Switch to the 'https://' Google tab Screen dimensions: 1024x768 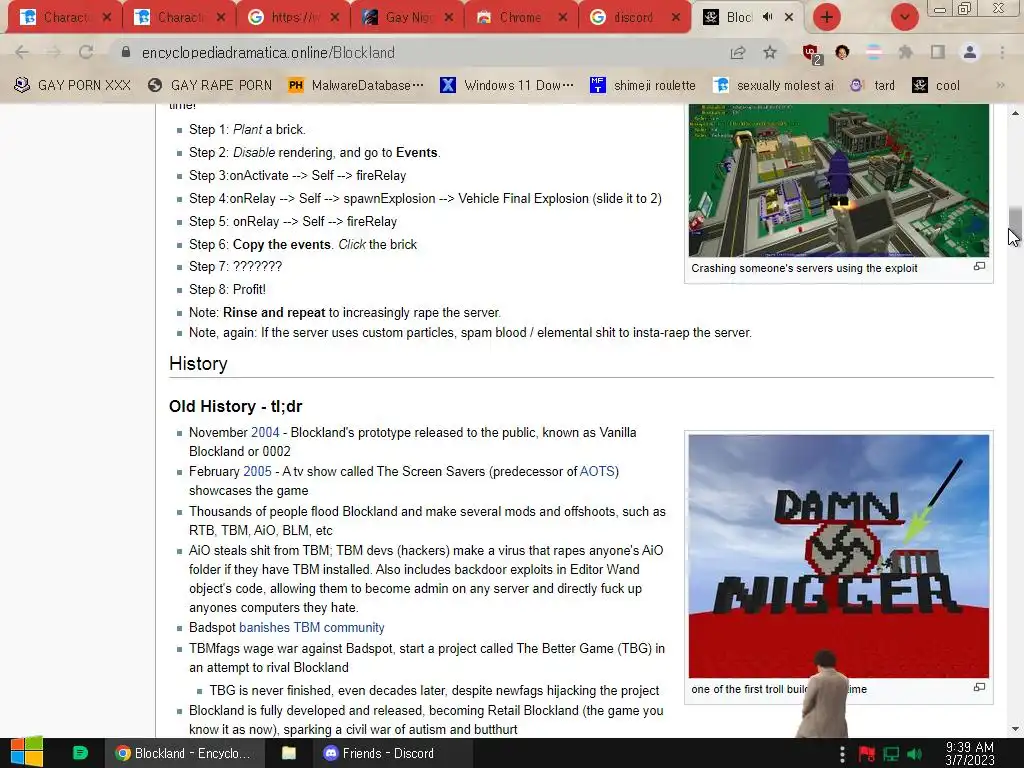pos(293,18)
